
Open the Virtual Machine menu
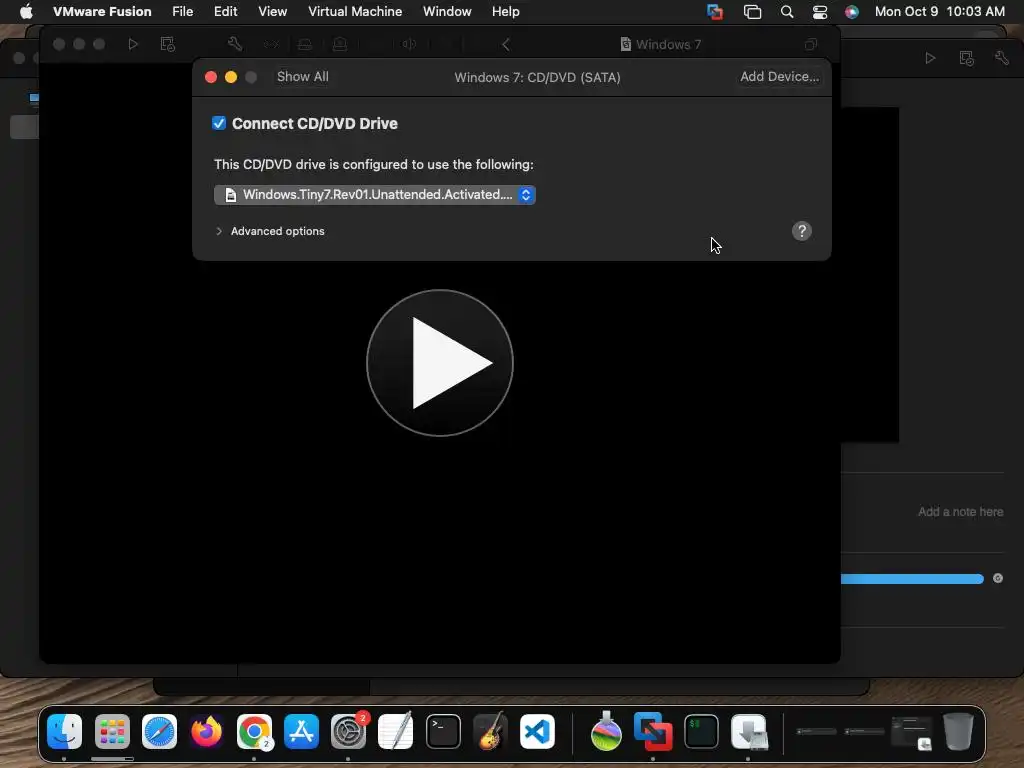click(x=355, y=12)
